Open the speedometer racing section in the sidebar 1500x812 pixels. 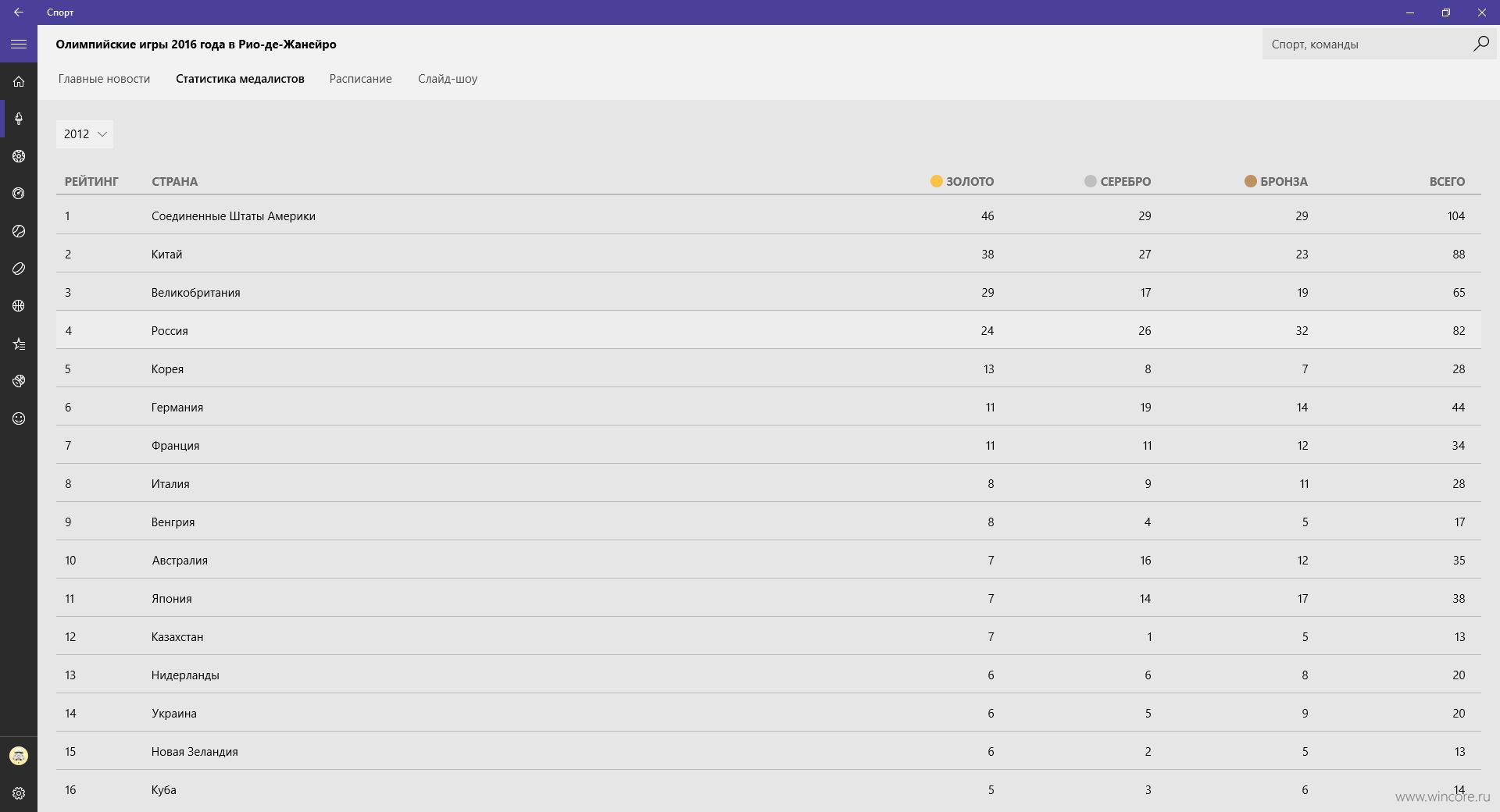19,194
